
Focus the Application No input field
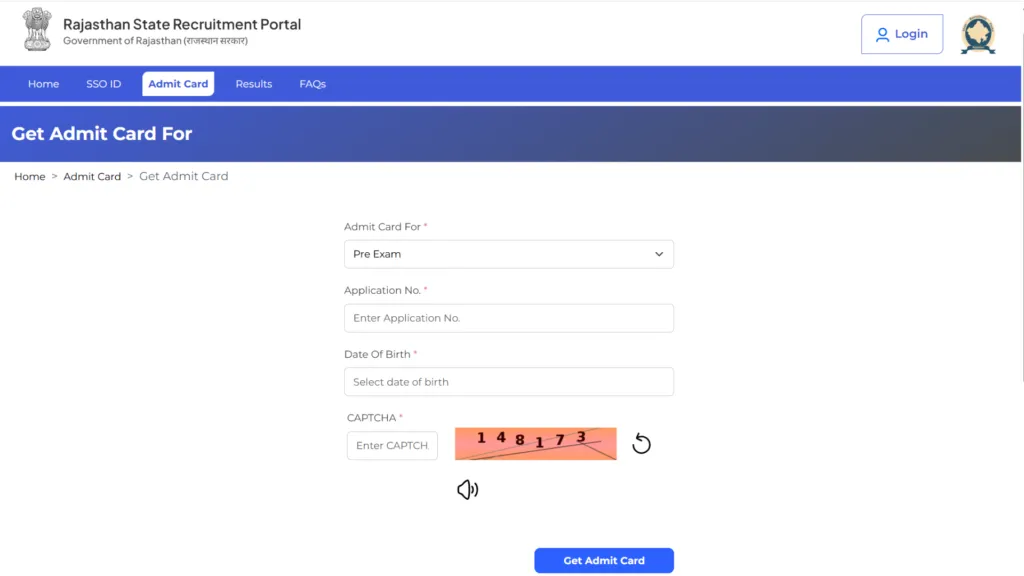508,317
